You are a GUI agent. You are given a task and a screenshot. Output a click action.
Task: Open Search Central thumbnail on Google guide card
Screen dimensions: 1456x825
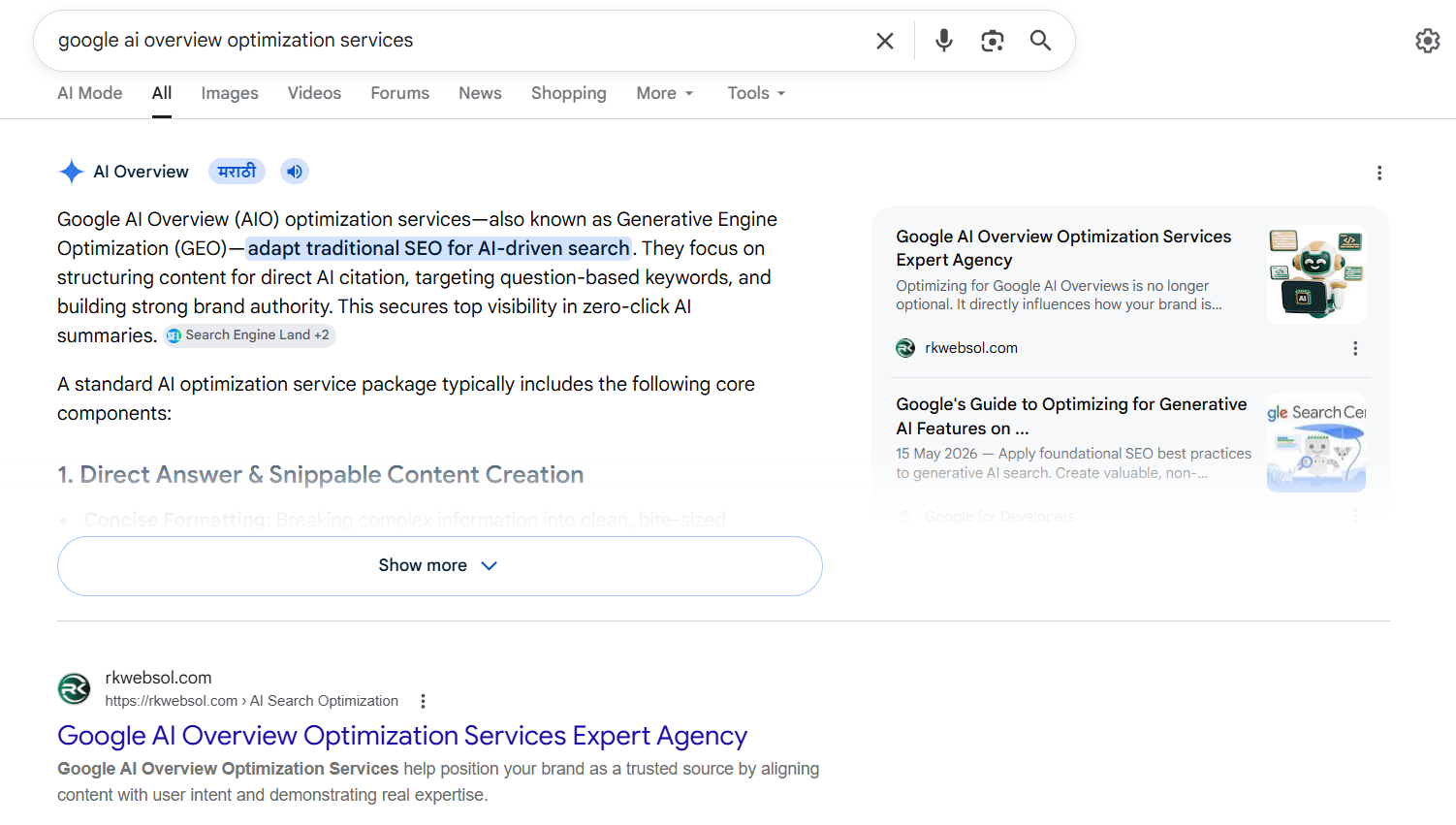pyautogui.click(x=1316, y=442)
